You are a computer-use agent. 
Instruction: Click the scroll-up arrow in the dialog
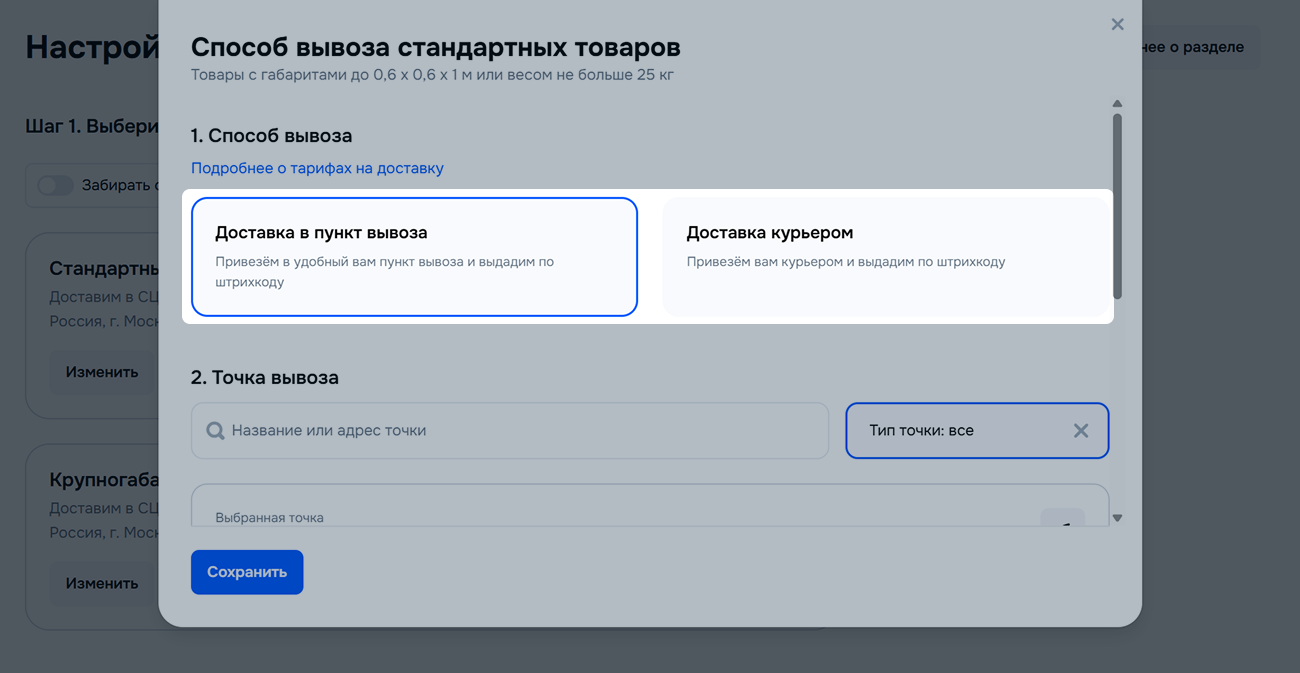(1117, 104)
